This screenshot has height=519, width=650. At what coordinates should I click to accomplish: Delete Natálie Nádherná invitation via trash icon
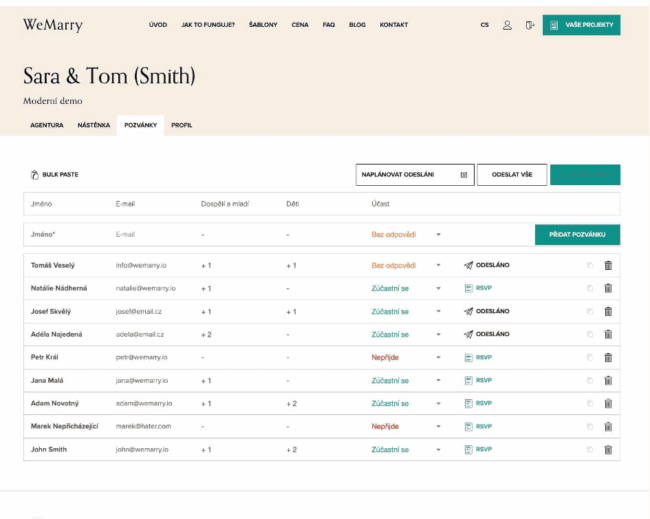pos(608,288)
